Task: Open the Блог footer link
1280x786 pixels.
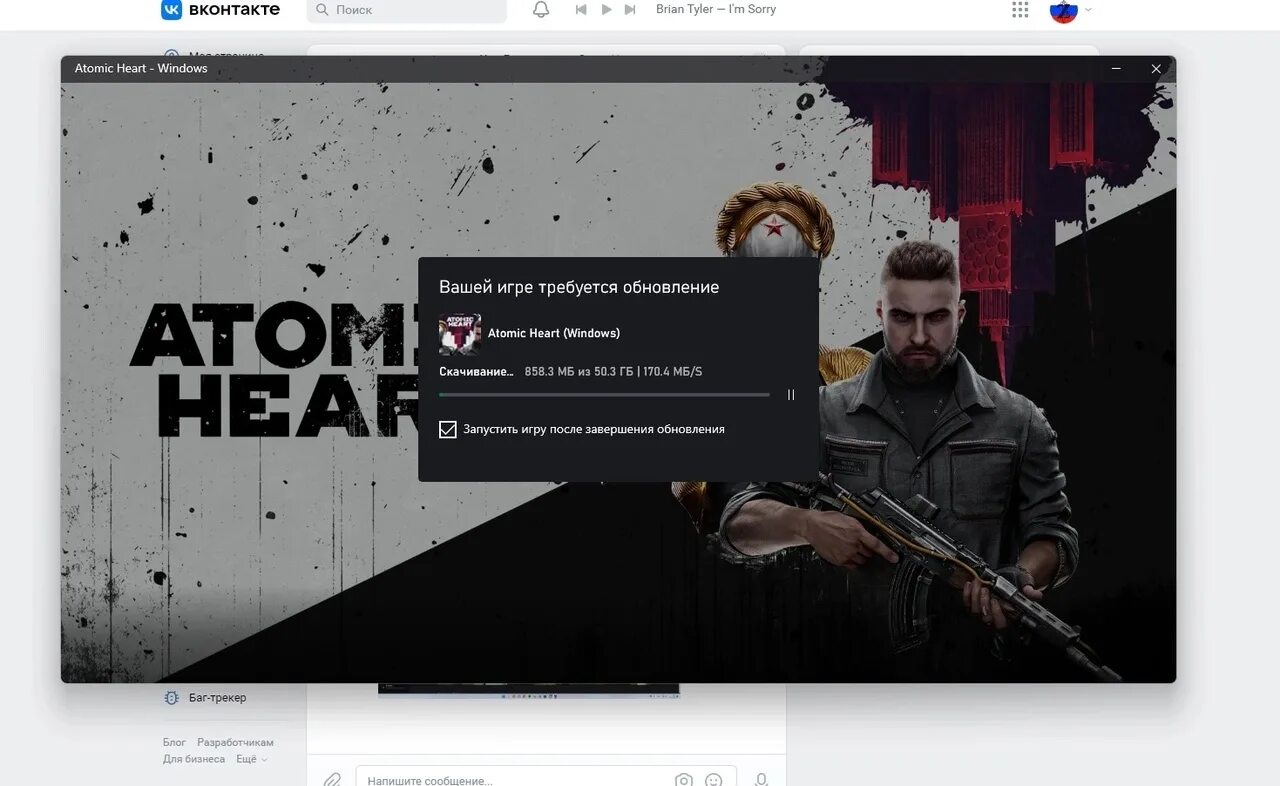Action: (x=174, y=743)
